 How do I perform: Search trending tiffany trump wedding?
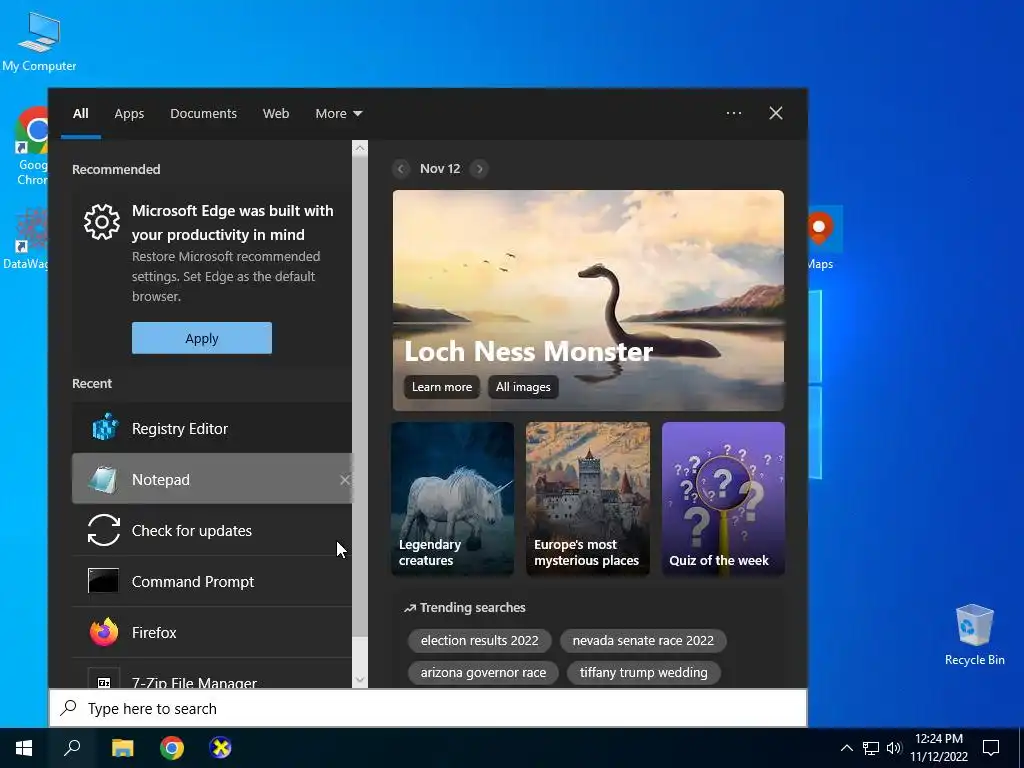643,673
